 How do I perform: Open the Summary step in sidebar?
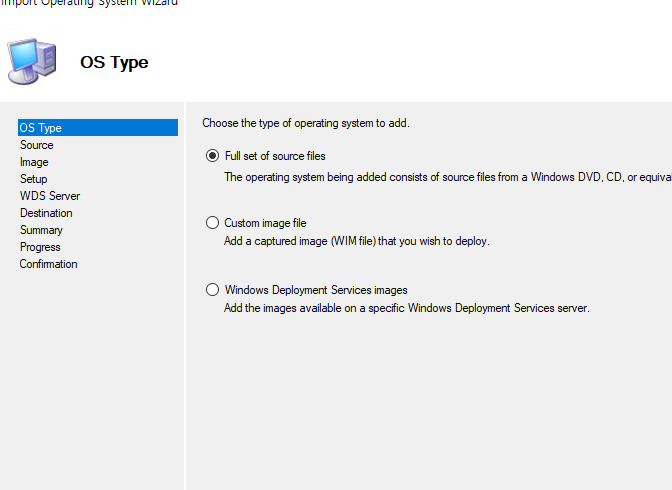coord(41,230)
